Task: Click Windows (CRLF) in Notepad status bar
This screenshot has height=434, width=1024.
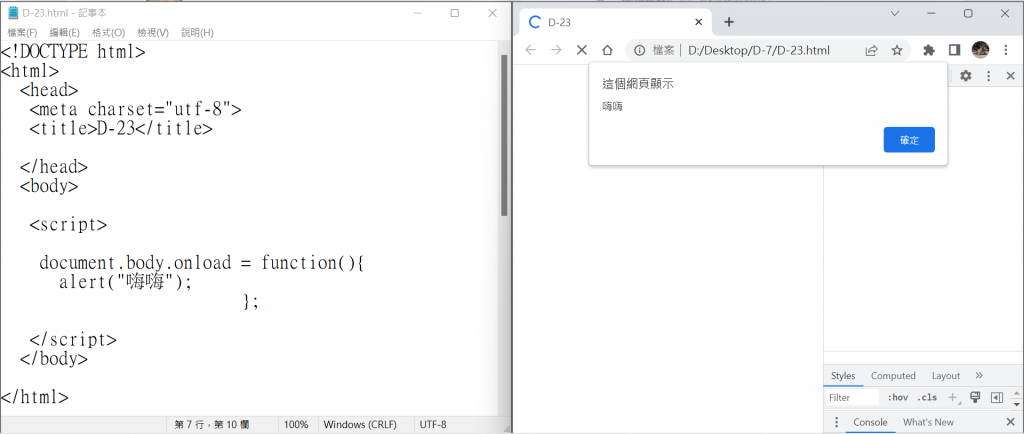Action: click(x=360, y=424)
